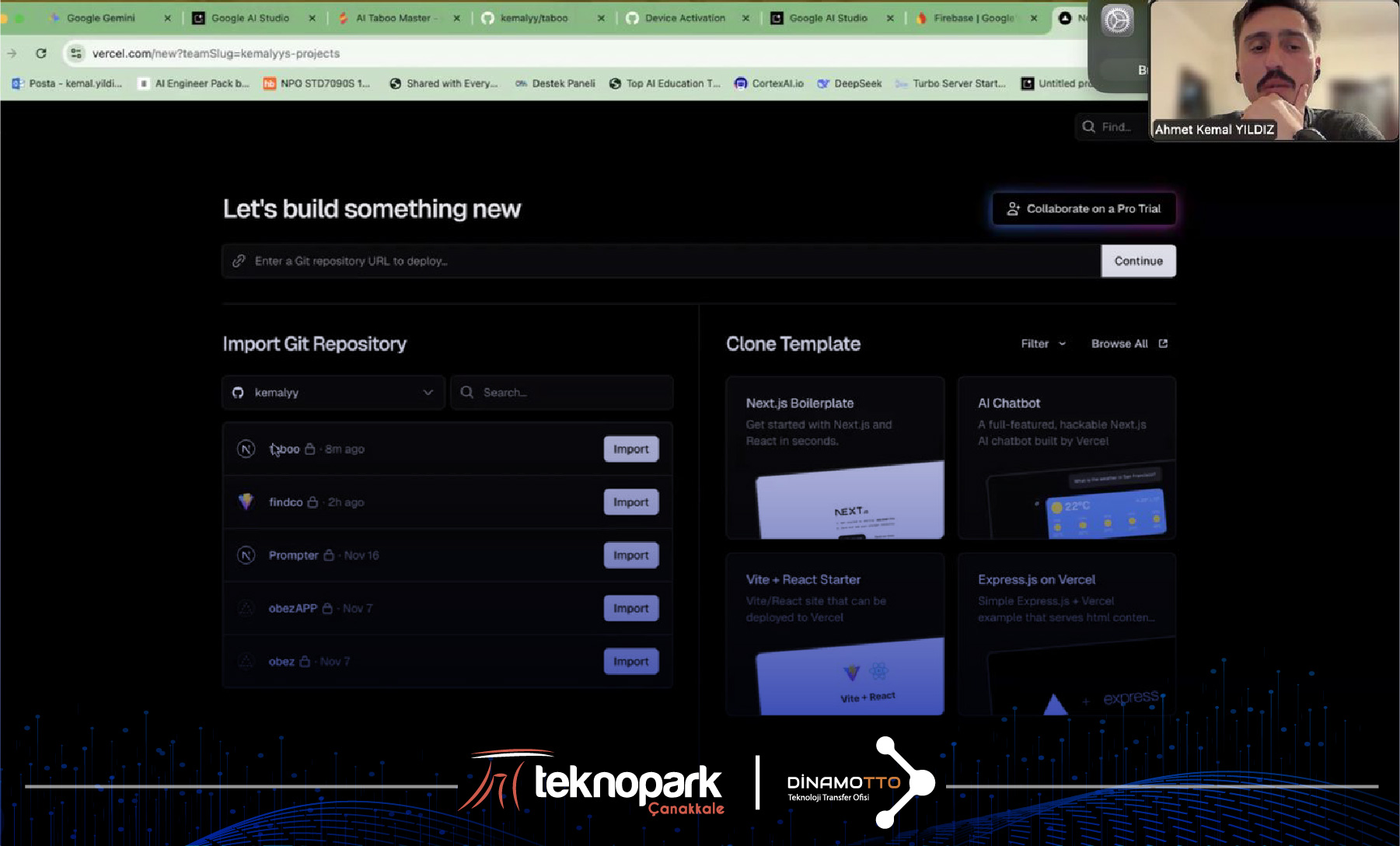
Task: Open the Filter dropdown for templates
Action: point(1043,344)
